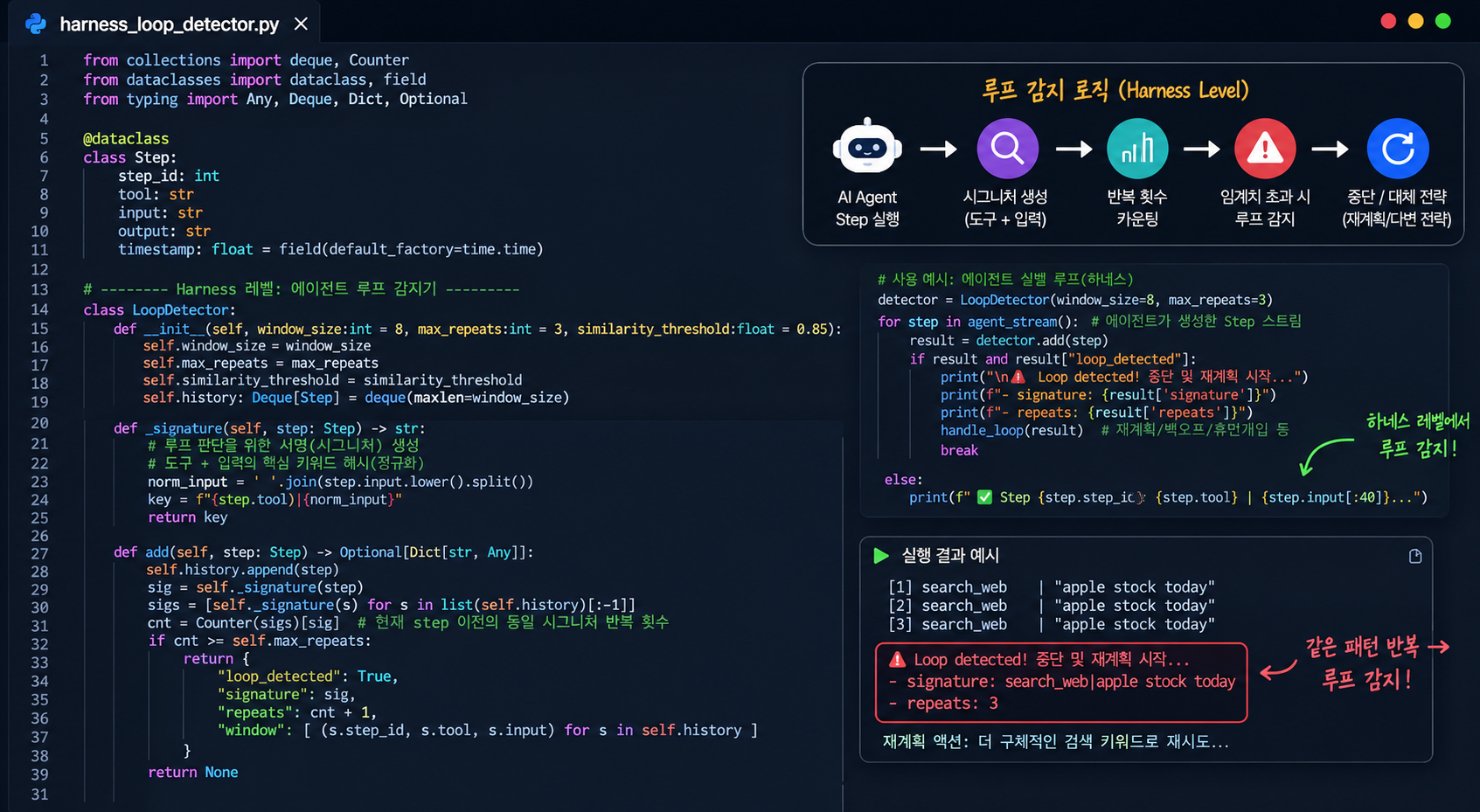Click output row '[1] search_web'
This screenshot has height=812, width=1480.
[1052, 587]
